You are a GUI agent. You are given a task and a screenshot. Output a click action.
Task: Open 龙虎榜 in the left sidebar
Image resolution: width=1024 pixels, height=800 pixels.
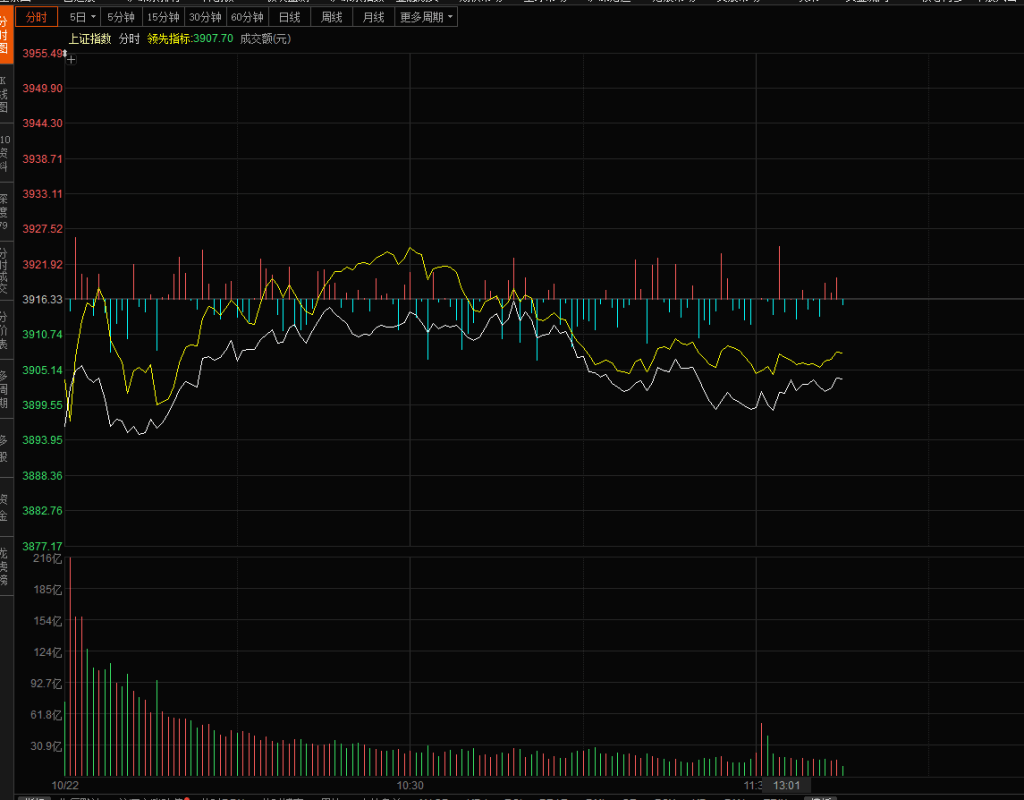[5, 566]
